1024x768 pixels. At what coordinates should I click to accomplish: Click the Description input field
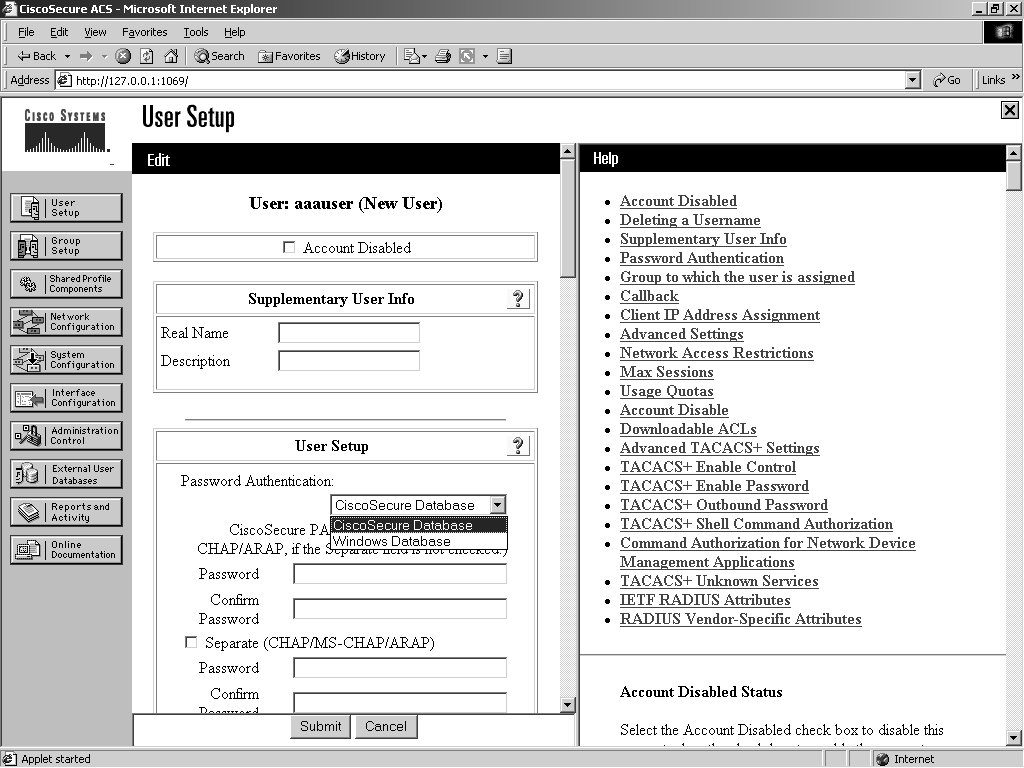349,360
